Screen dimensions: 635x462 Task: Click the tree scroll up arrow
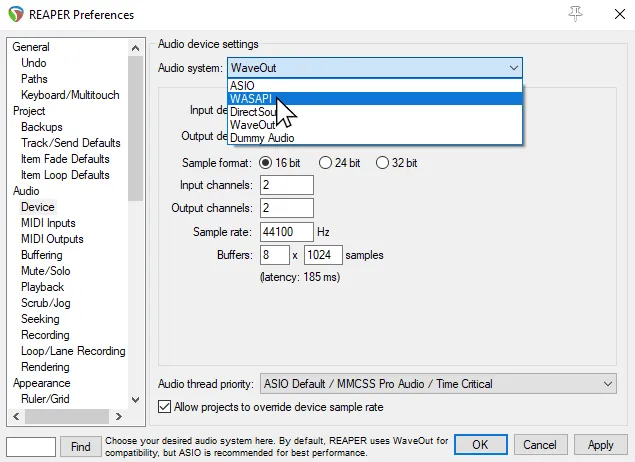click(x=136, y=48)
